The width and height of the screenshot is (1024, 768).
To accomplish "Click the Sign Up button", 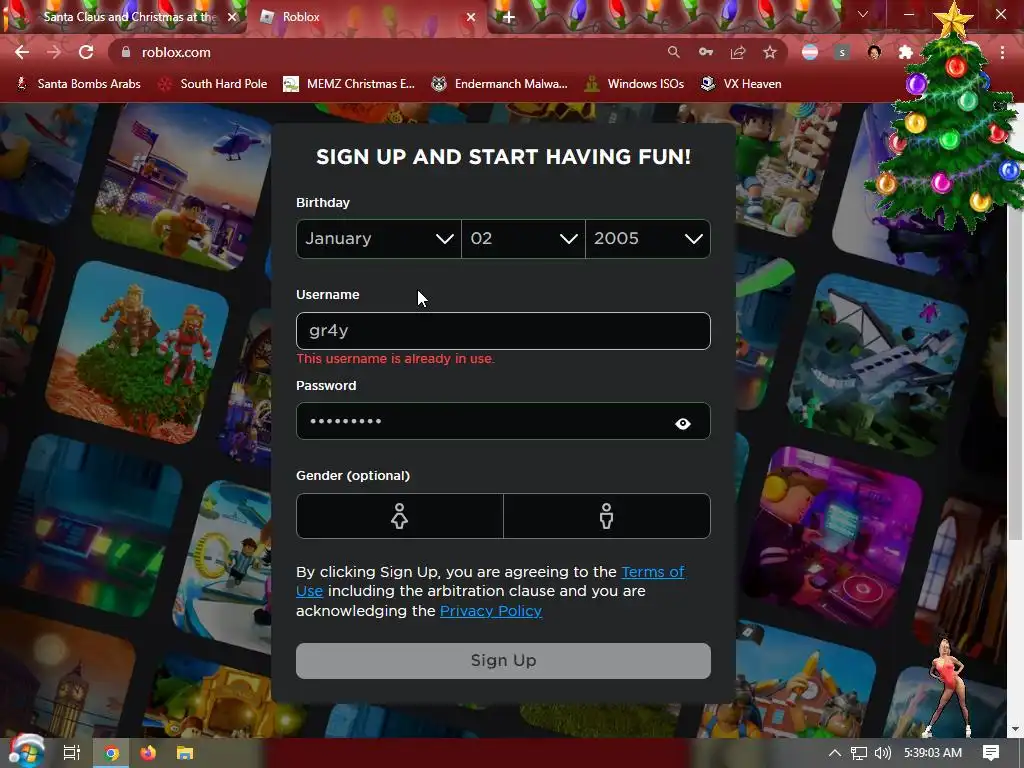I will [504, 661].
